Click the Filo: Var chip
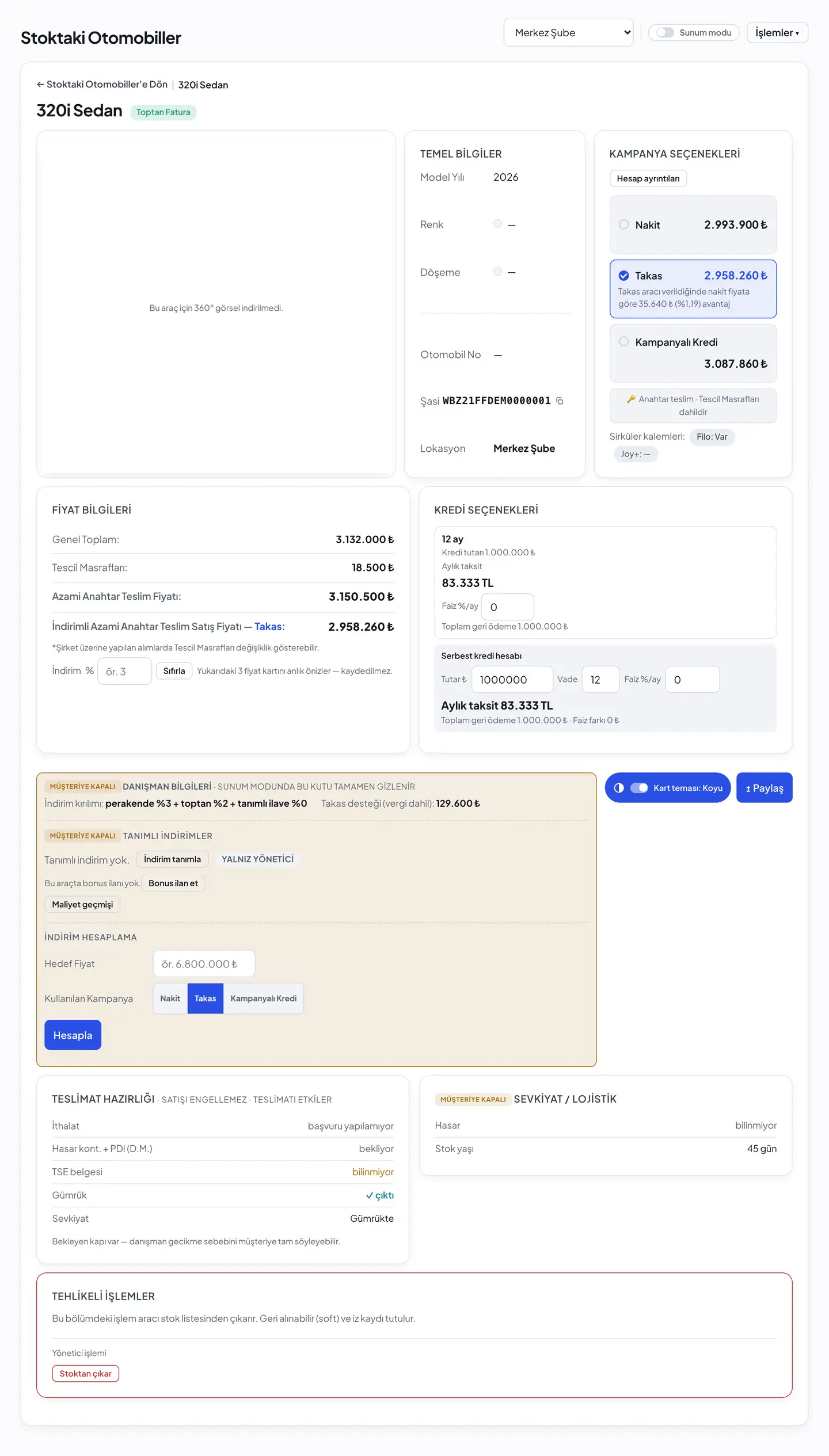This screenshot has width=829, height=1456. (712, 437)
